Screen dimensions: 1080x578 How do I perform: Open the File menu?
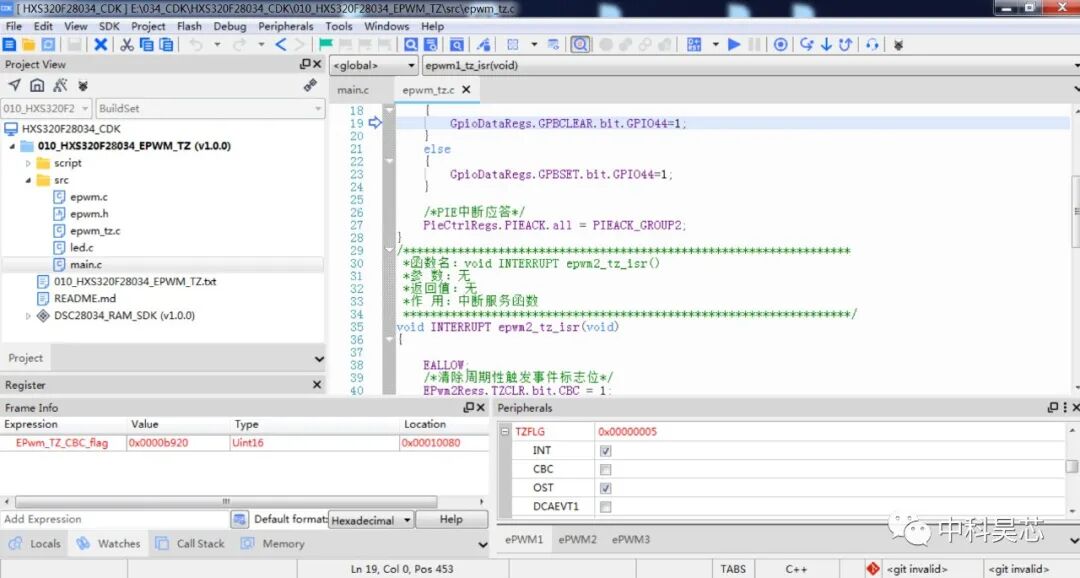tap(14, 26)
